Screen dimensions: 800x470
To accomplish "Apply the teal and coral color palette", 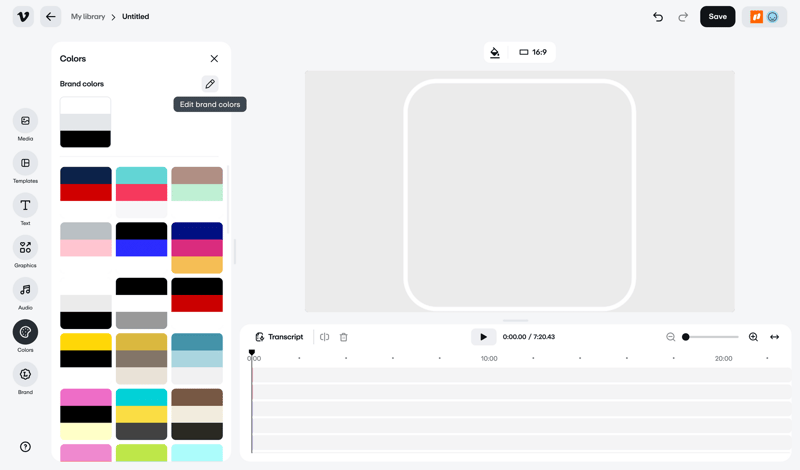I will (141, 192).
